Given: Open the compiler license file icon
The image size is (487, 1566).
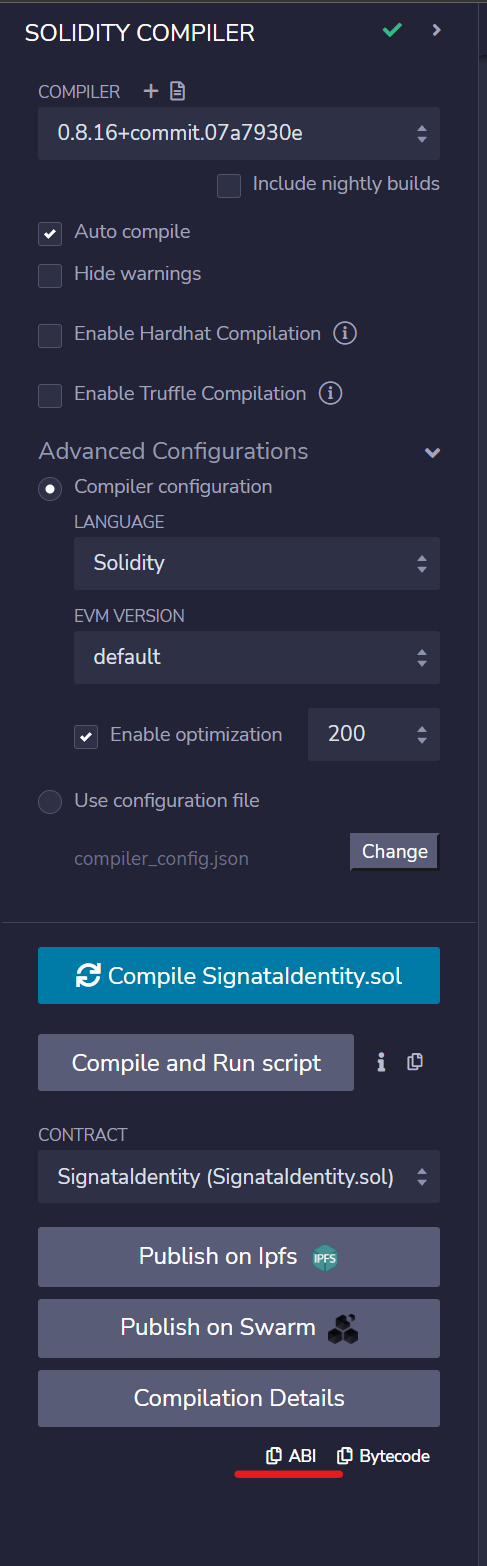Looking at the screenshot, I should coord(178,92).
